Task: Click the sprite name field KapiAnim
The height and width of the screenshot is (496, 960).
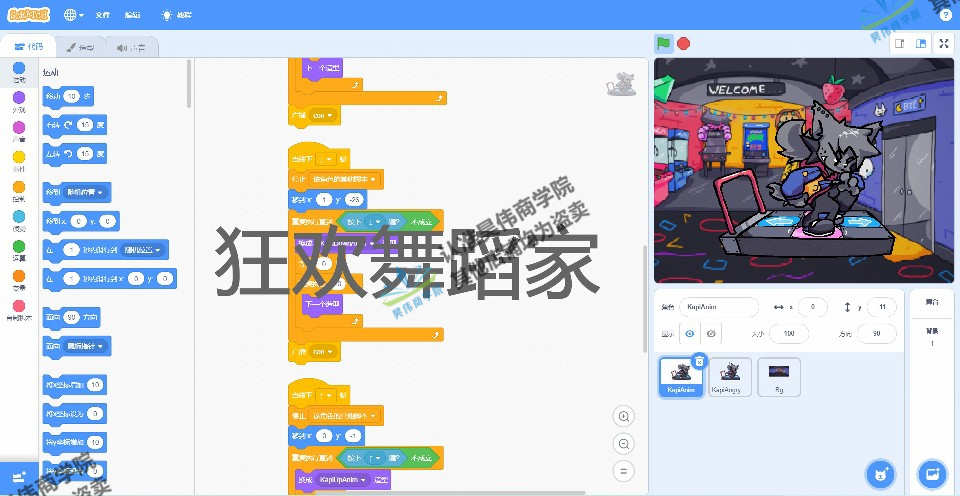Action: [719, 307]
